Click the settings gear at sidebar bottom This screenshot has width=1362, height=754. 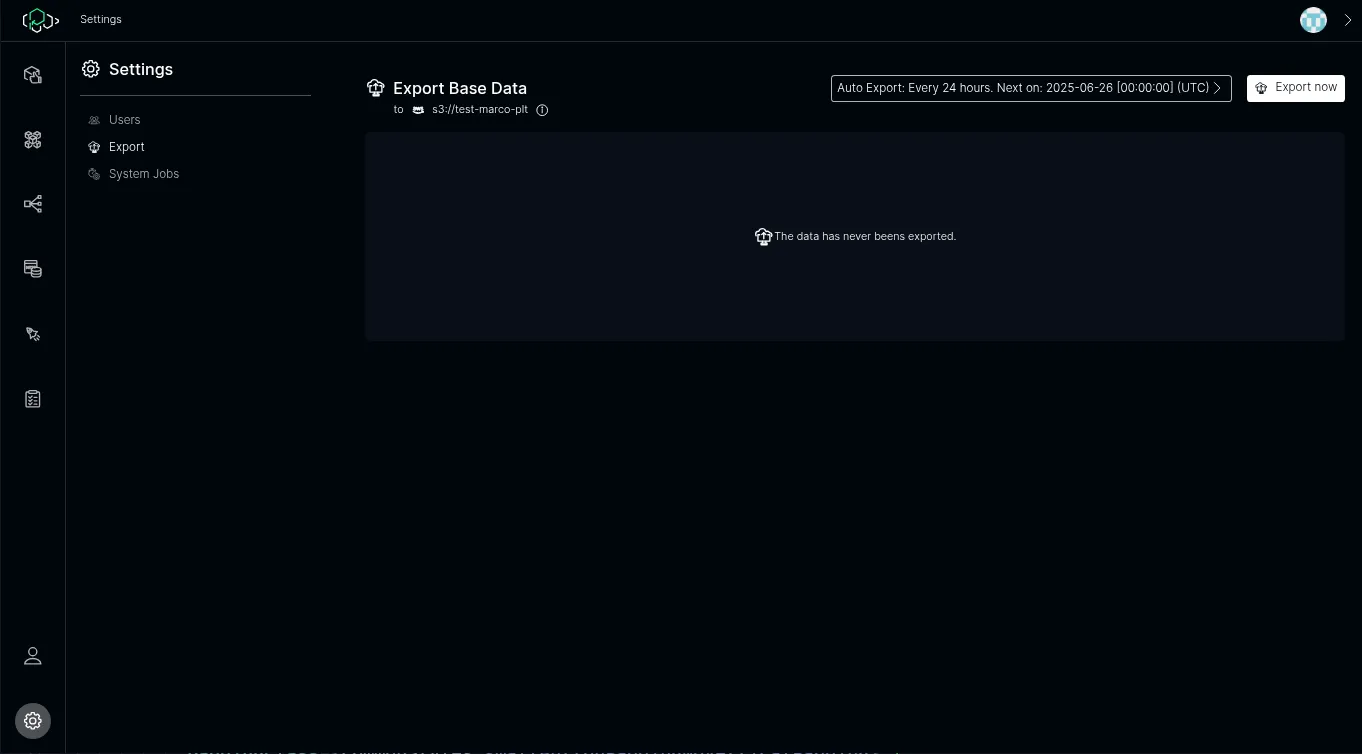coord(33,720)
